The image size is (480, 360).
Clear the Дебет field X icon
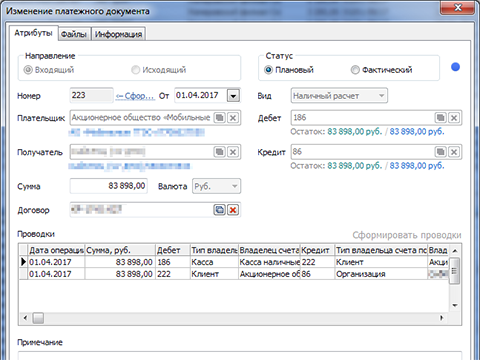[x=454, y=118]
